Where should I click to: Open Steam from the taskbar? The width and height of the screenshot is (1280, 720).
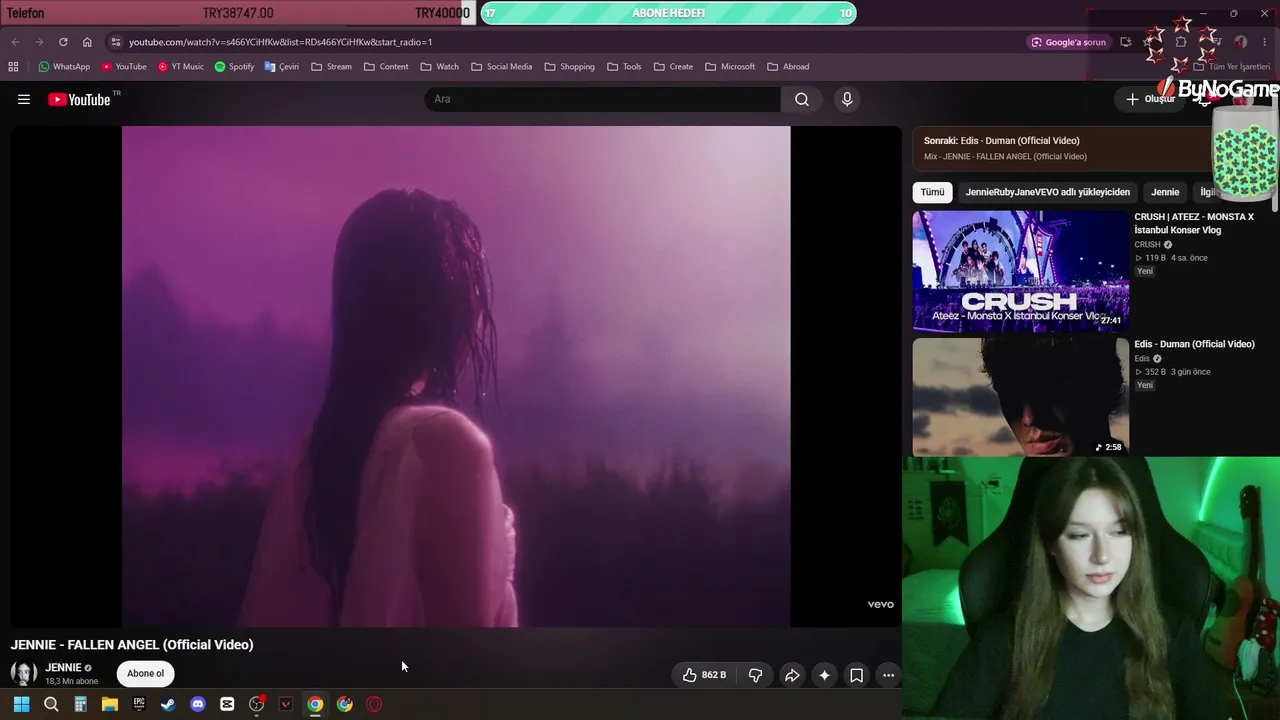point(168,704)
